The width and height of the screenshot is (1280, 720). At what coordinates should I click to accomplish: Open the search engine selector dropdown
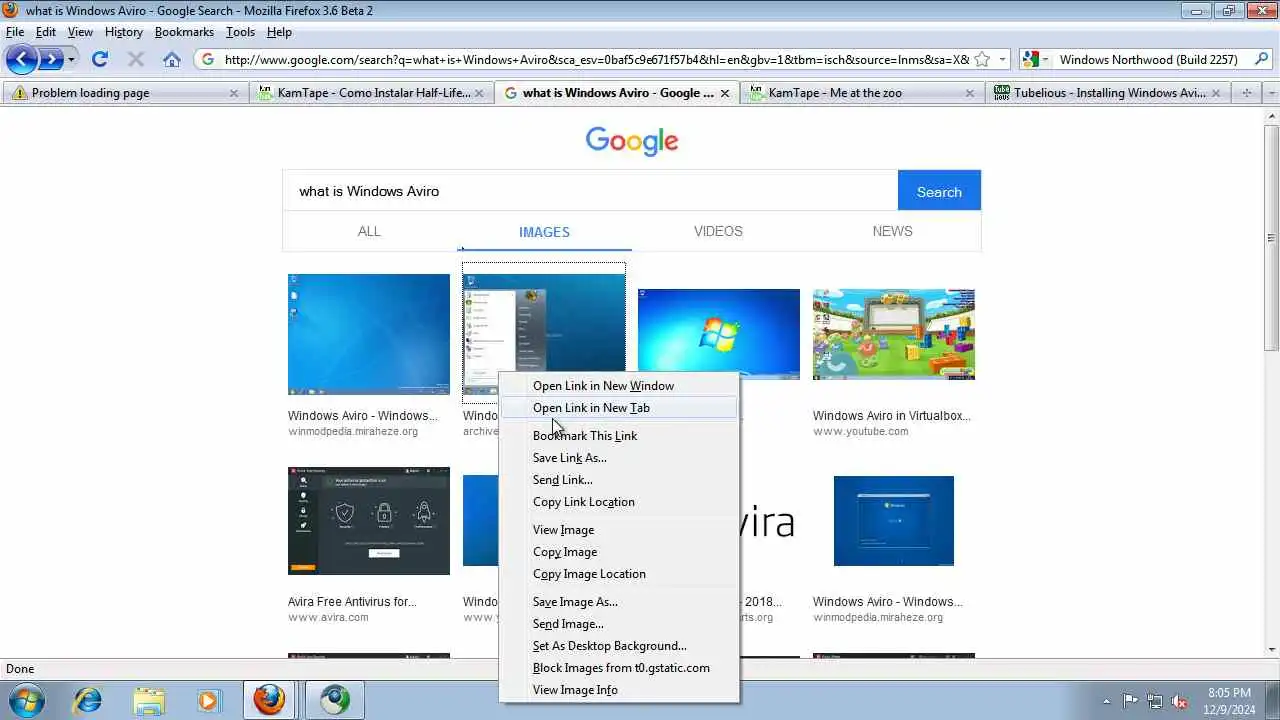click(1038, 59)
